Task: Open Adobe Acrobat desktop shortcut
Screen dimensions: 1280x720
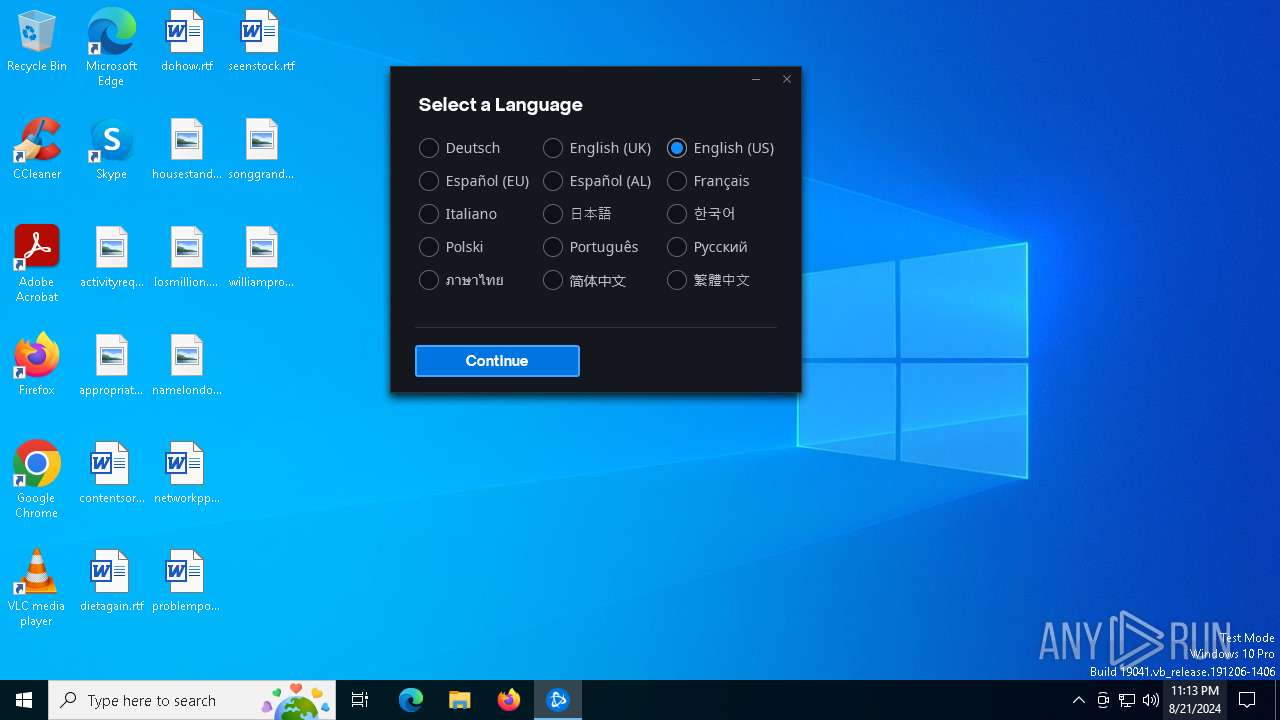Action: click(37, 264)
